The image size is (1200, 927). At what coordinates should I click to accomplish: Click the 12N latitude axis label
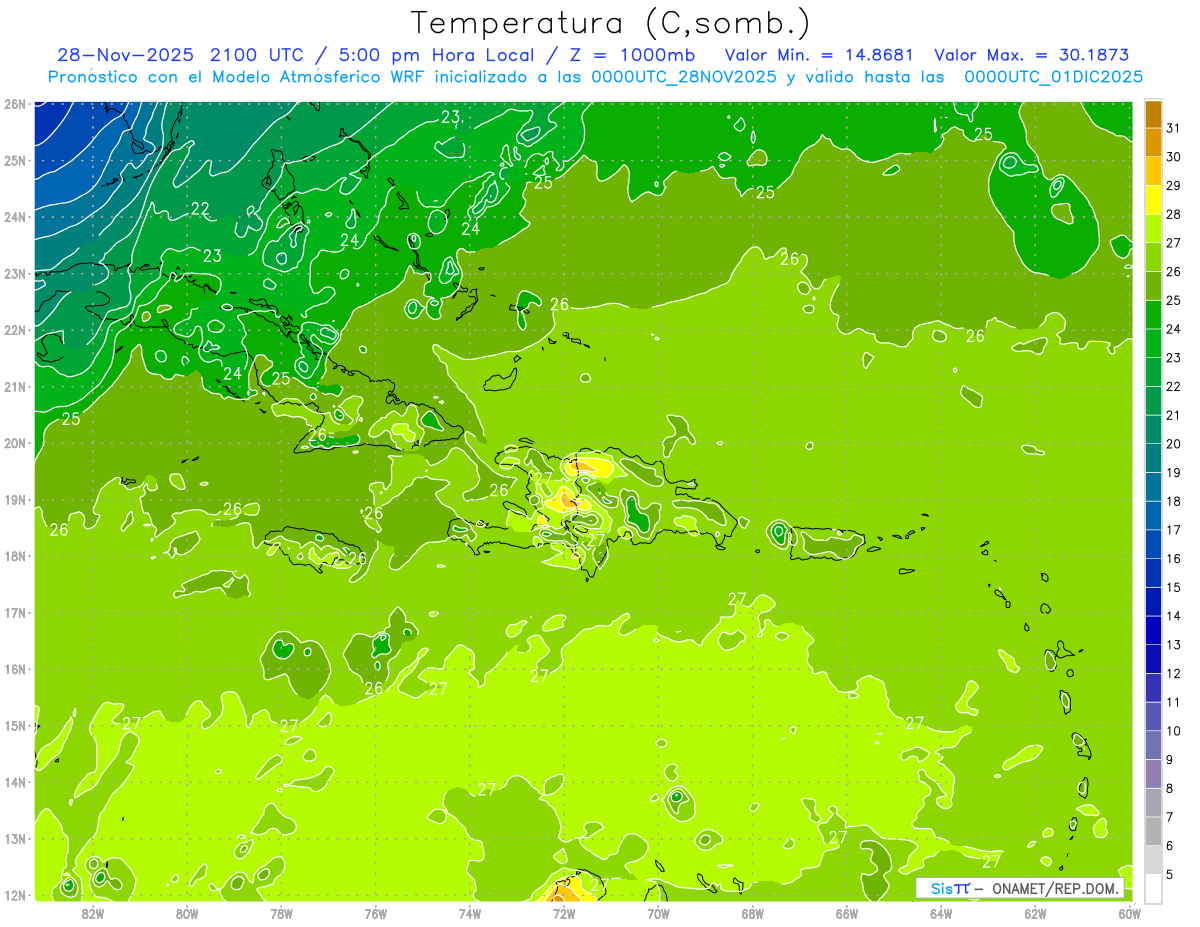click(15, 895)
